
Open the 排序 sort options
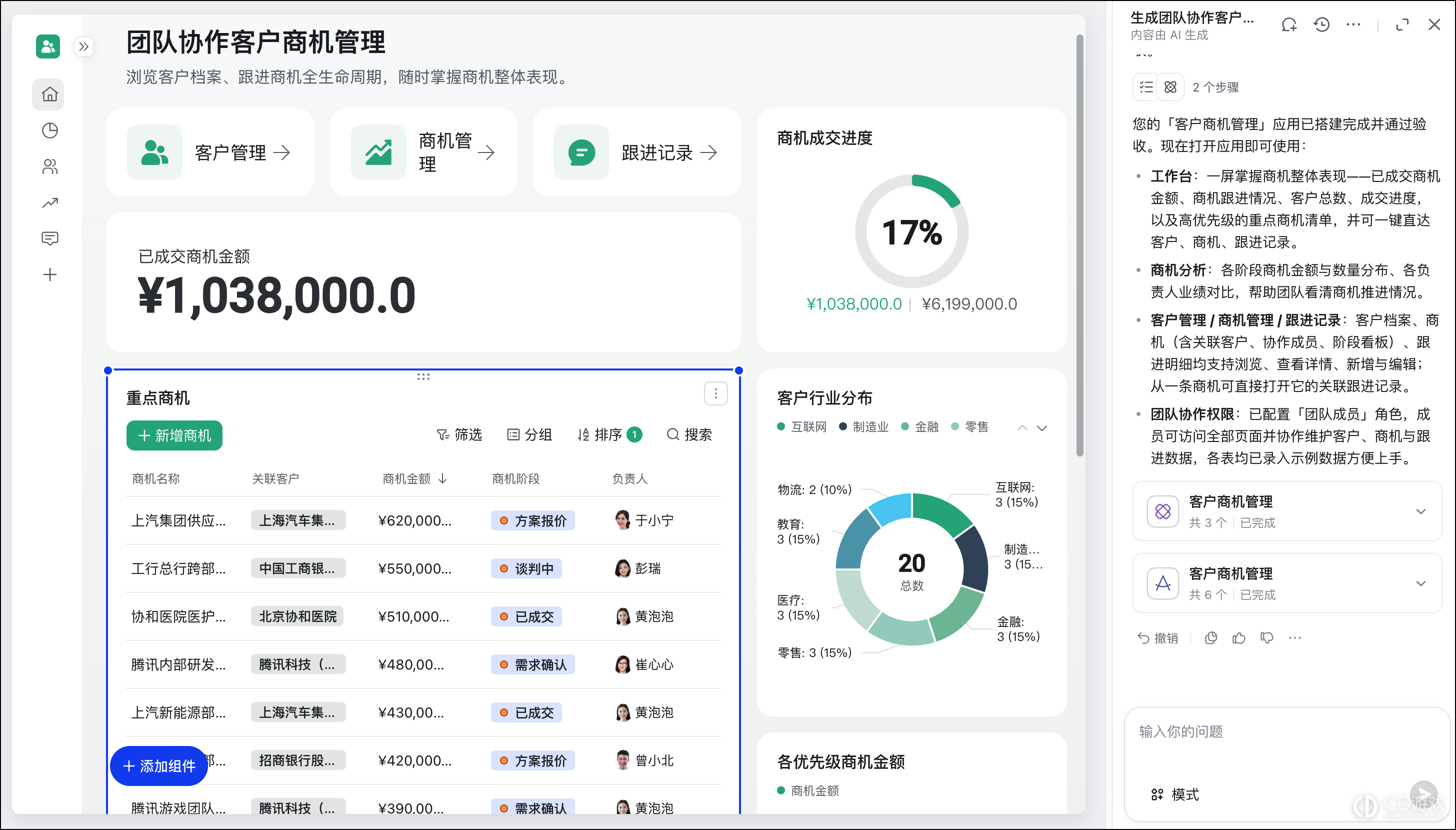pos(610,435)
